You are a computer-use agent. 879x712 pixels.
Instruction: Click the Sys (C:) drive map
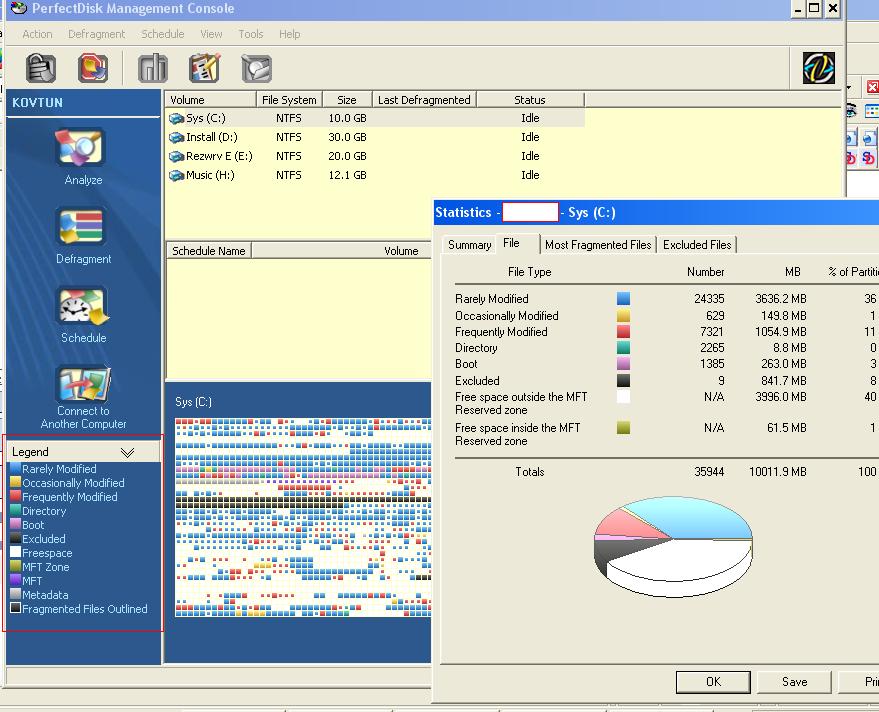point(303,517)
